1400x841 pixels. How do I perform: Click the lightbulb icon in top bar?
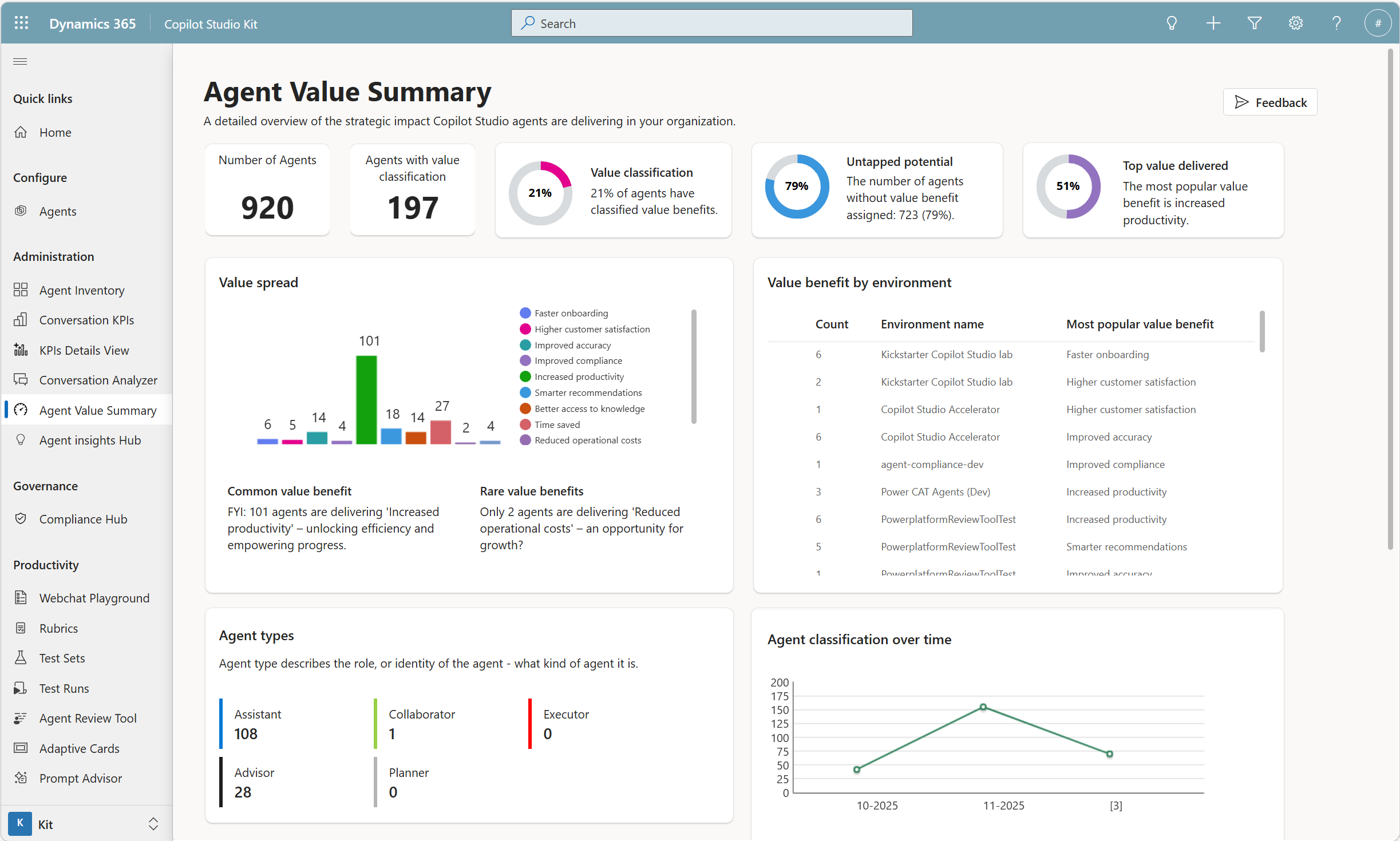click(1172, 23)
